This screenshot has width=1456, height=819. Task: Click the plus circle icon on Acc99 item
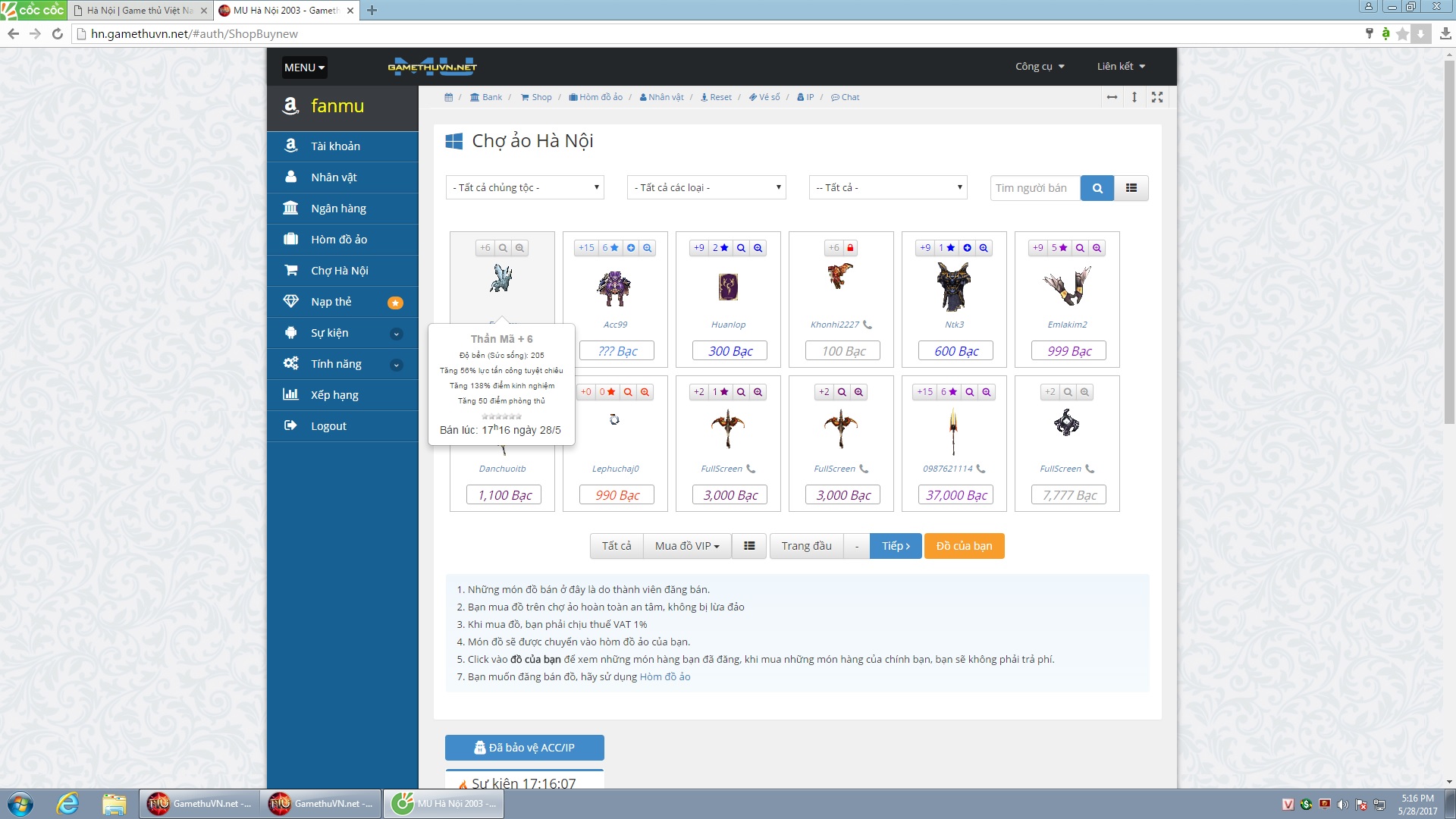pyautogui.click(x=630, y=248)
